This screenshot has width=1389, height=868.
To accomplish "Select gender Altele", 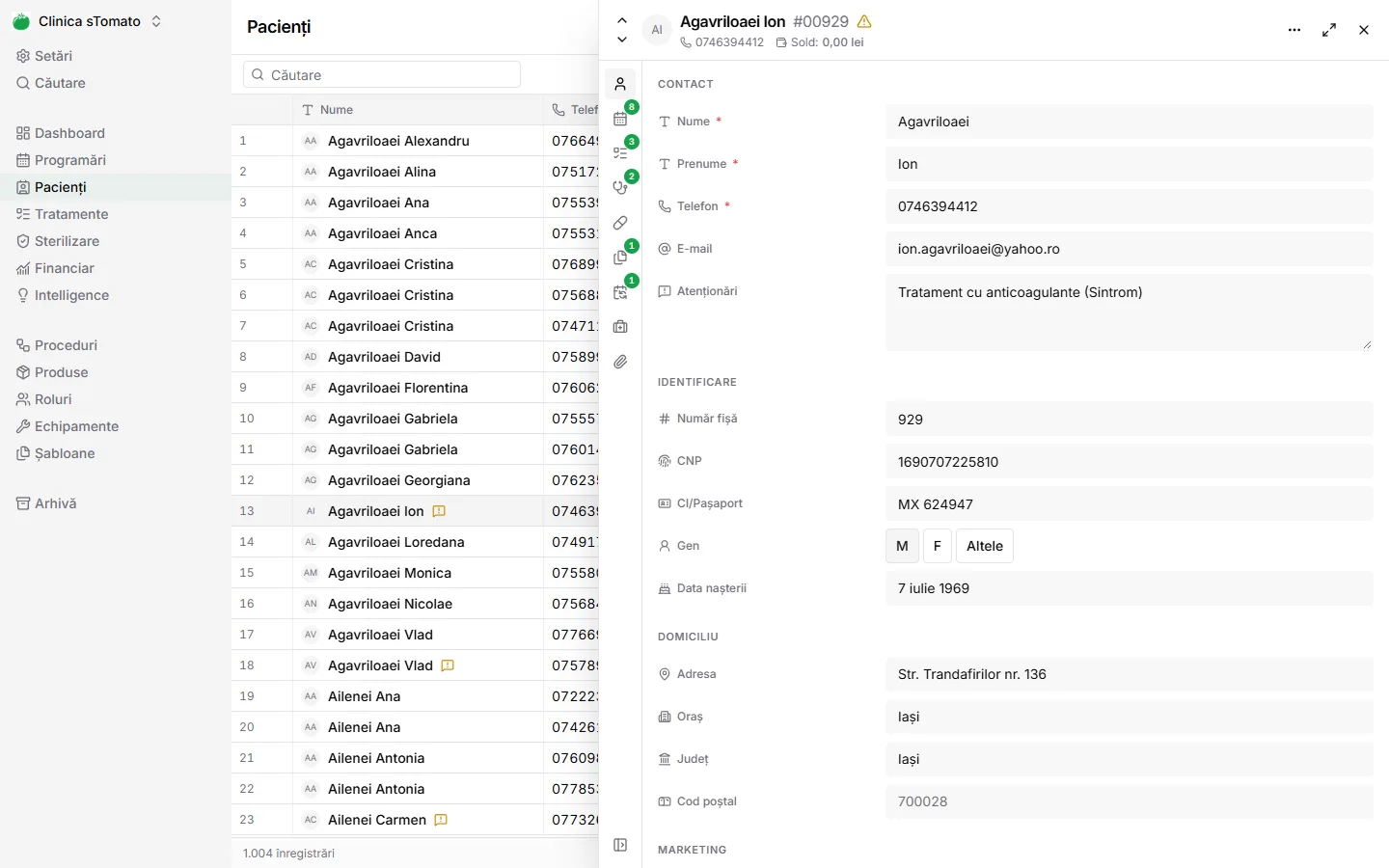I will click(x=985, y=546).
